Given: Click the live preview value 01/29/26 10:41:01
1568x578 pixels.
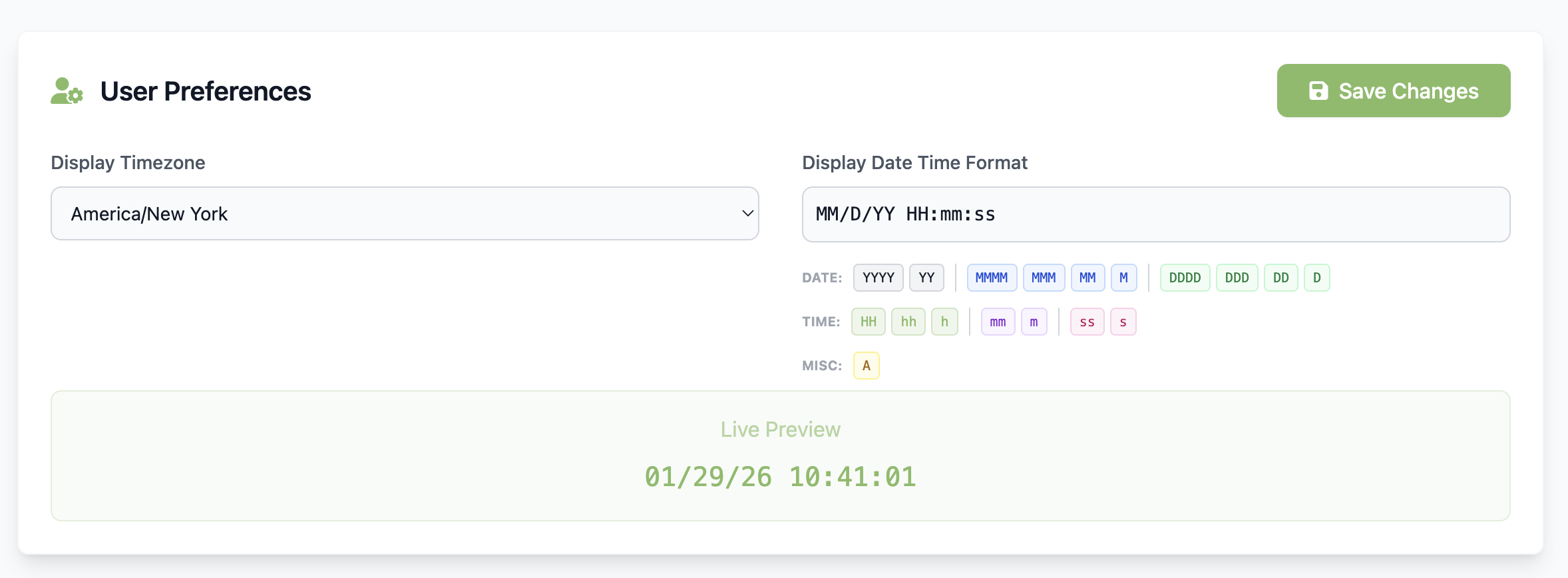Looking at the screenshot, I should (x=780, y=477).
